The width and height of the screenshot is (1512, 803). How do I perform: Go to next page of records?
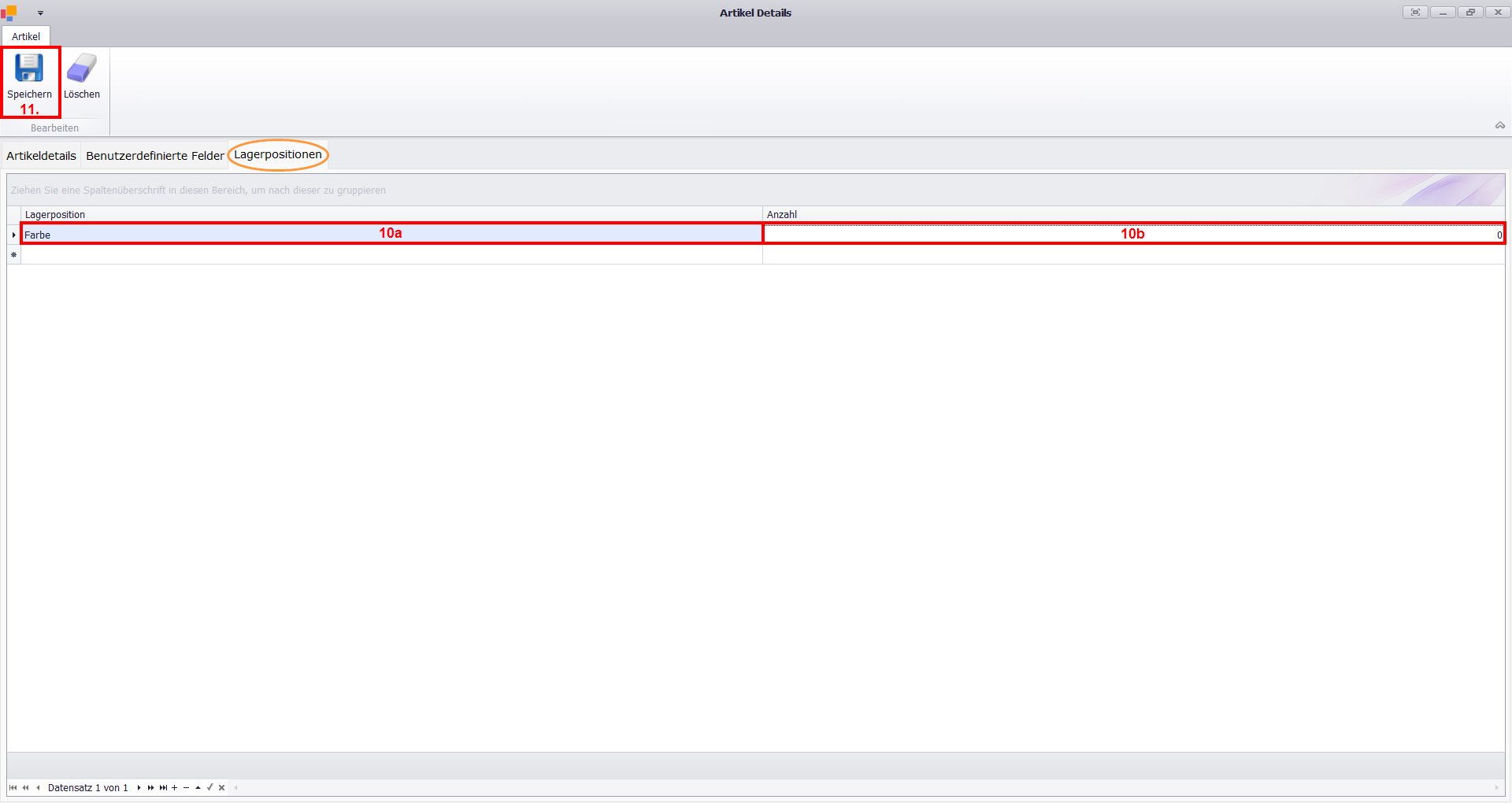[x=150, y=787]
